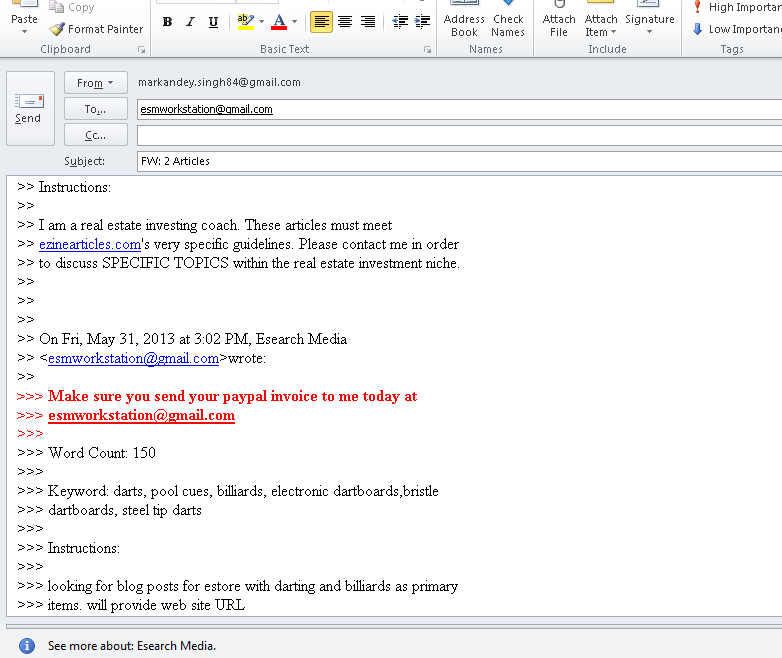782x658 pixels.
Task: Click Check Names
Action: click(508, 20)
